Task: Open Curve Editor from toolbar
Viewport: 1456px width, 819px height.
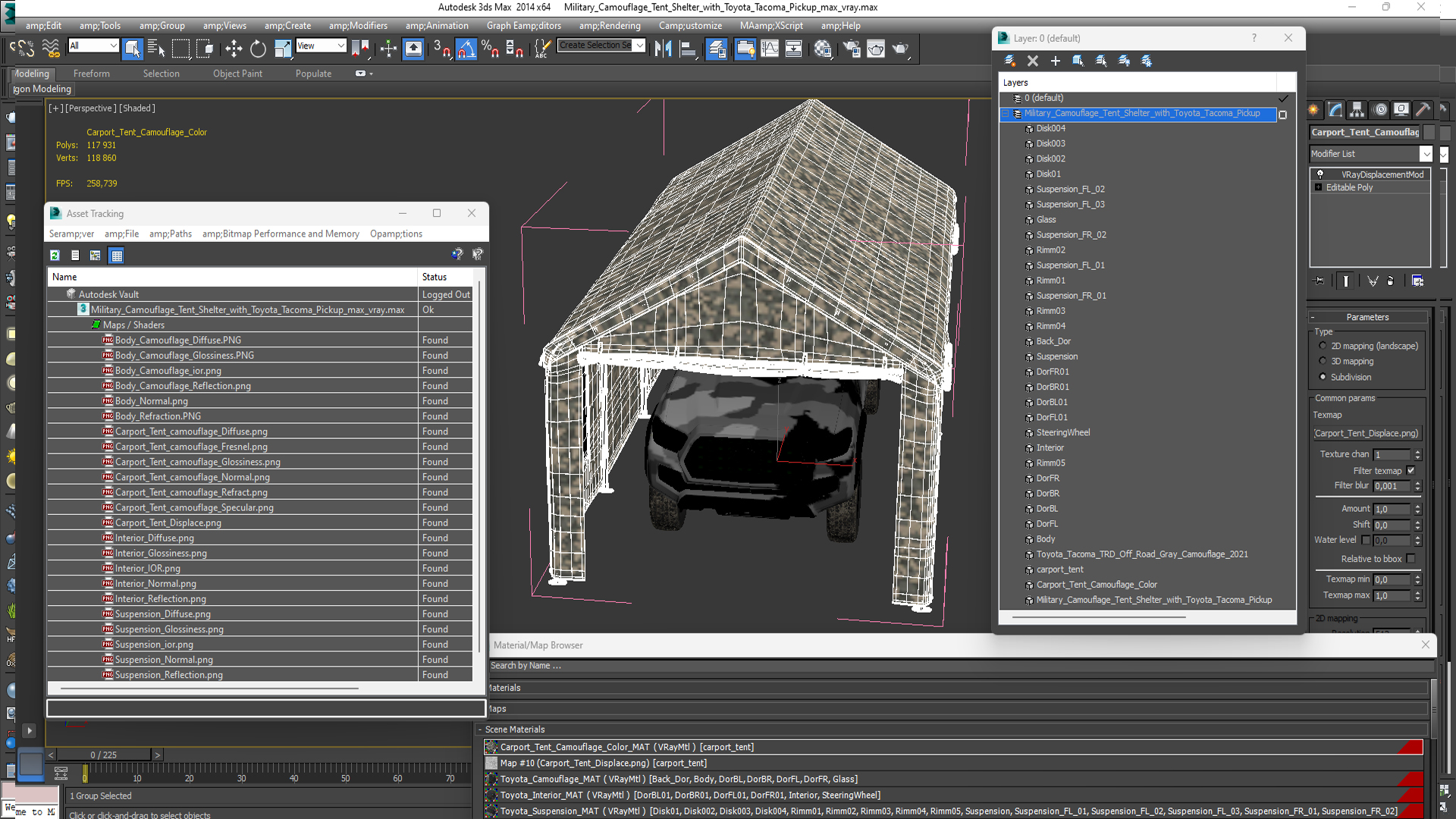Action: (770, 49)
